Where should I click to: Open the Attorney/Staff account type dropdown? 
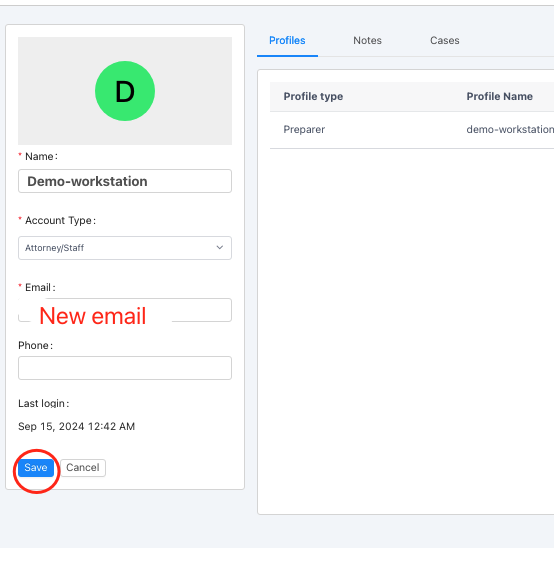pos(125,248)
